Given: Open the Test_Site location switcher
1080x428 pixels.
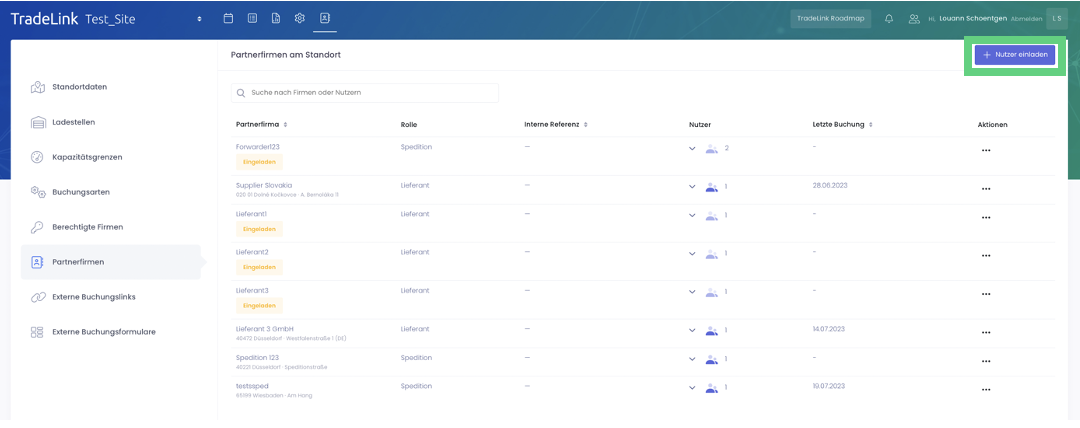Looking at the screenshot, I should pyautogui.click(x=198, y=19).
